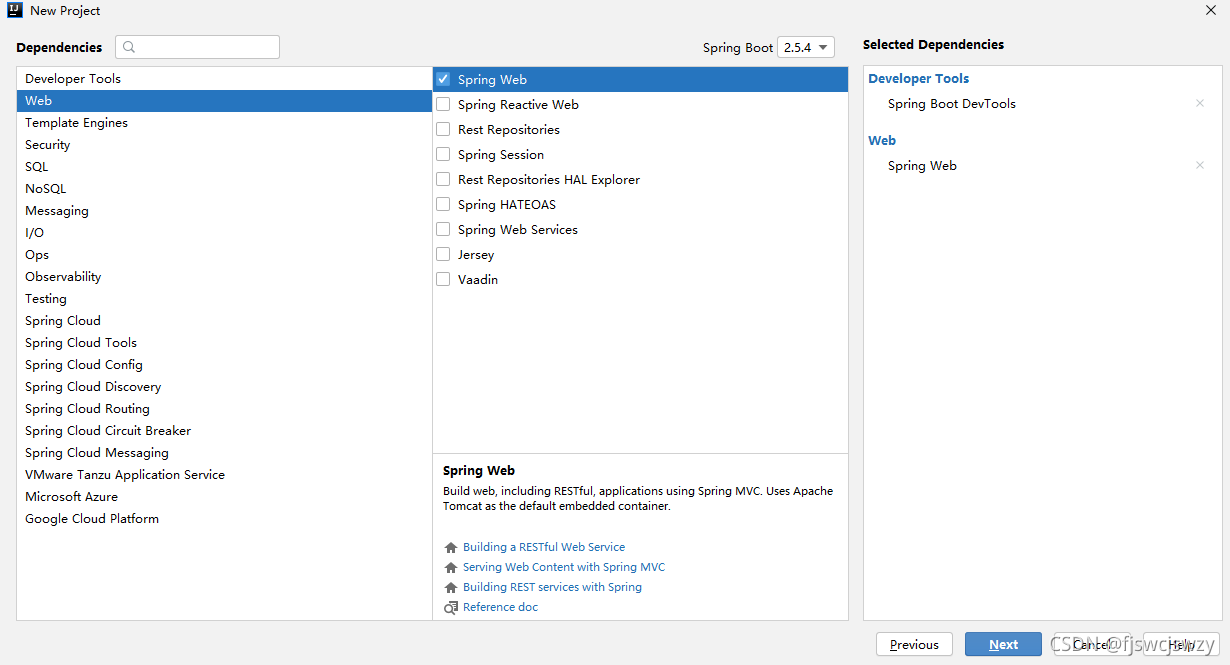Tick the Spring Session checkbox
This screenshot has height=665, width=1230.
[x=443, y=154]
